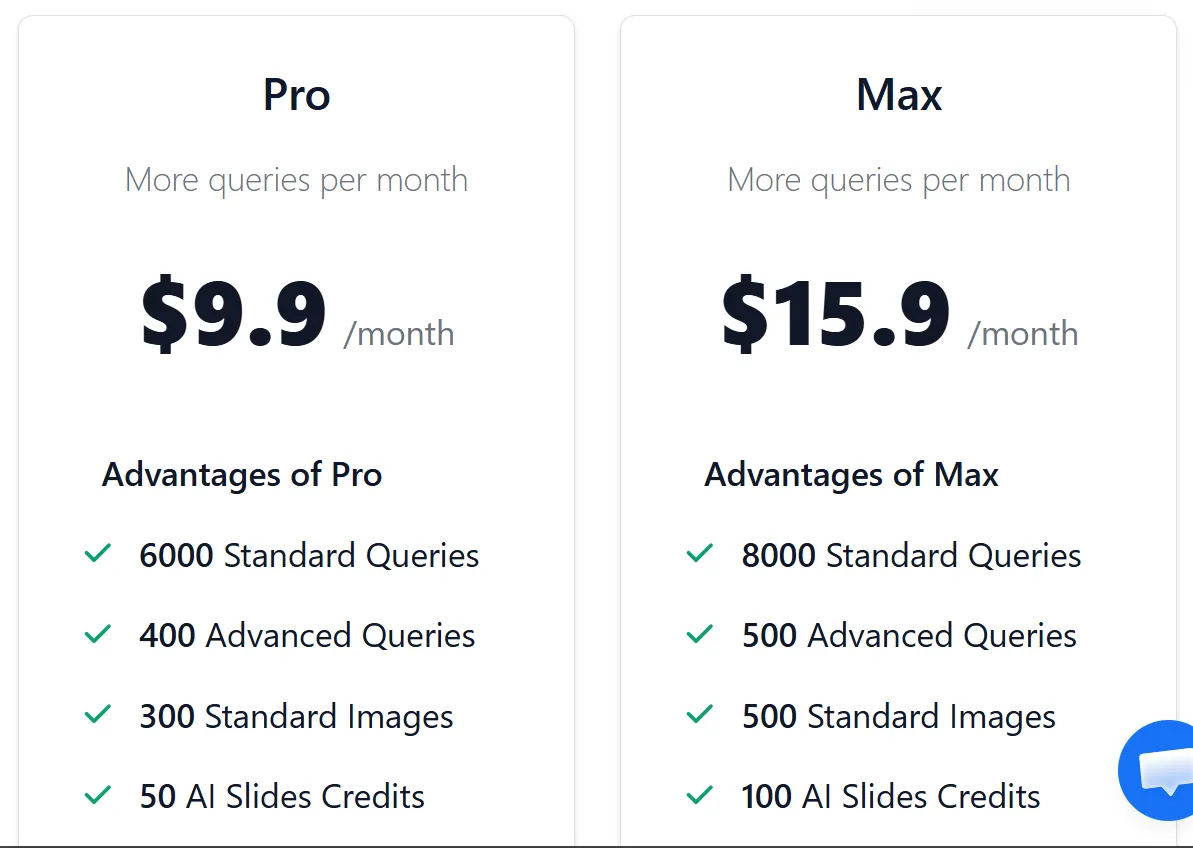Click checkmark beside 500 Standard Images
Image resolution: width=1193 pixels, height=848 pixels.
pos(700,715)
